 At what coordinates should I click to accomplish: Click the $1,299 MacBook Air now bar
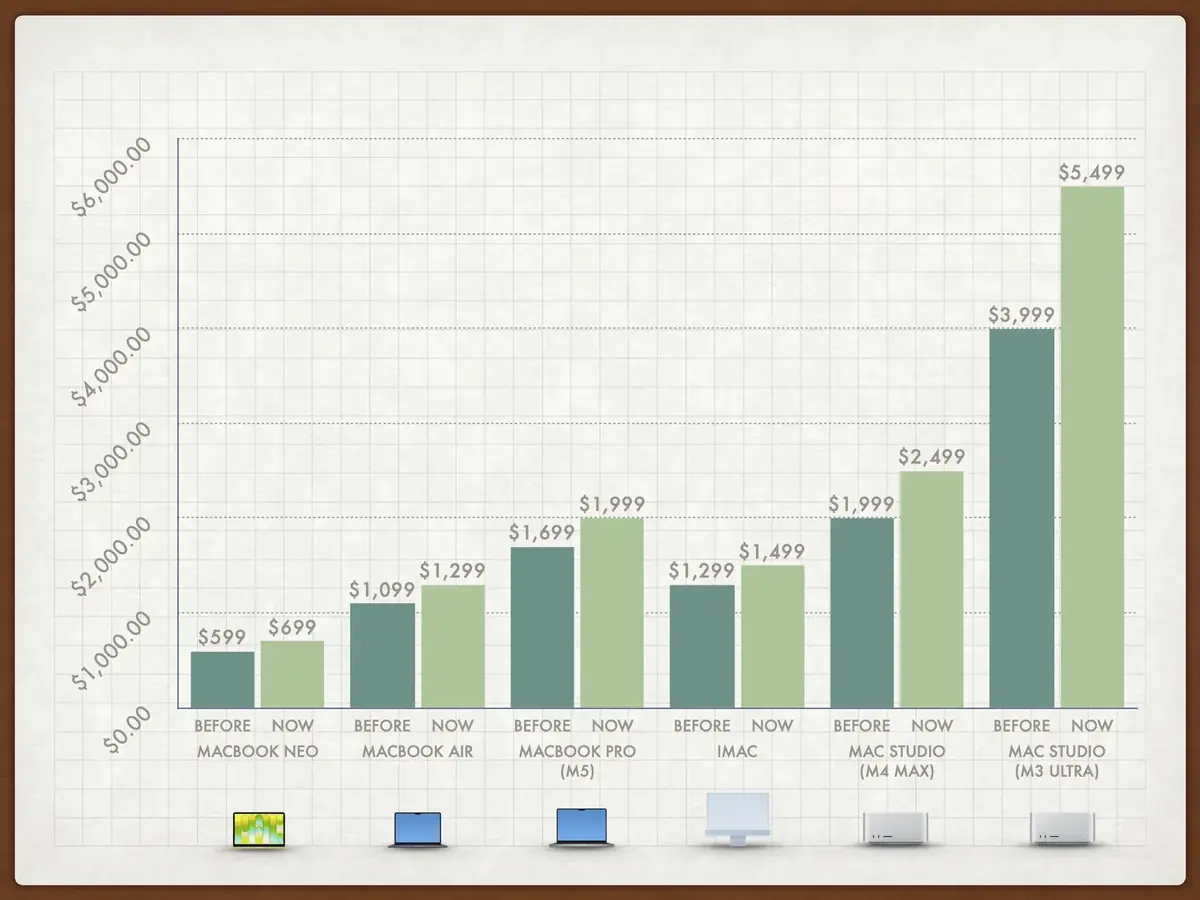point(452,647)
